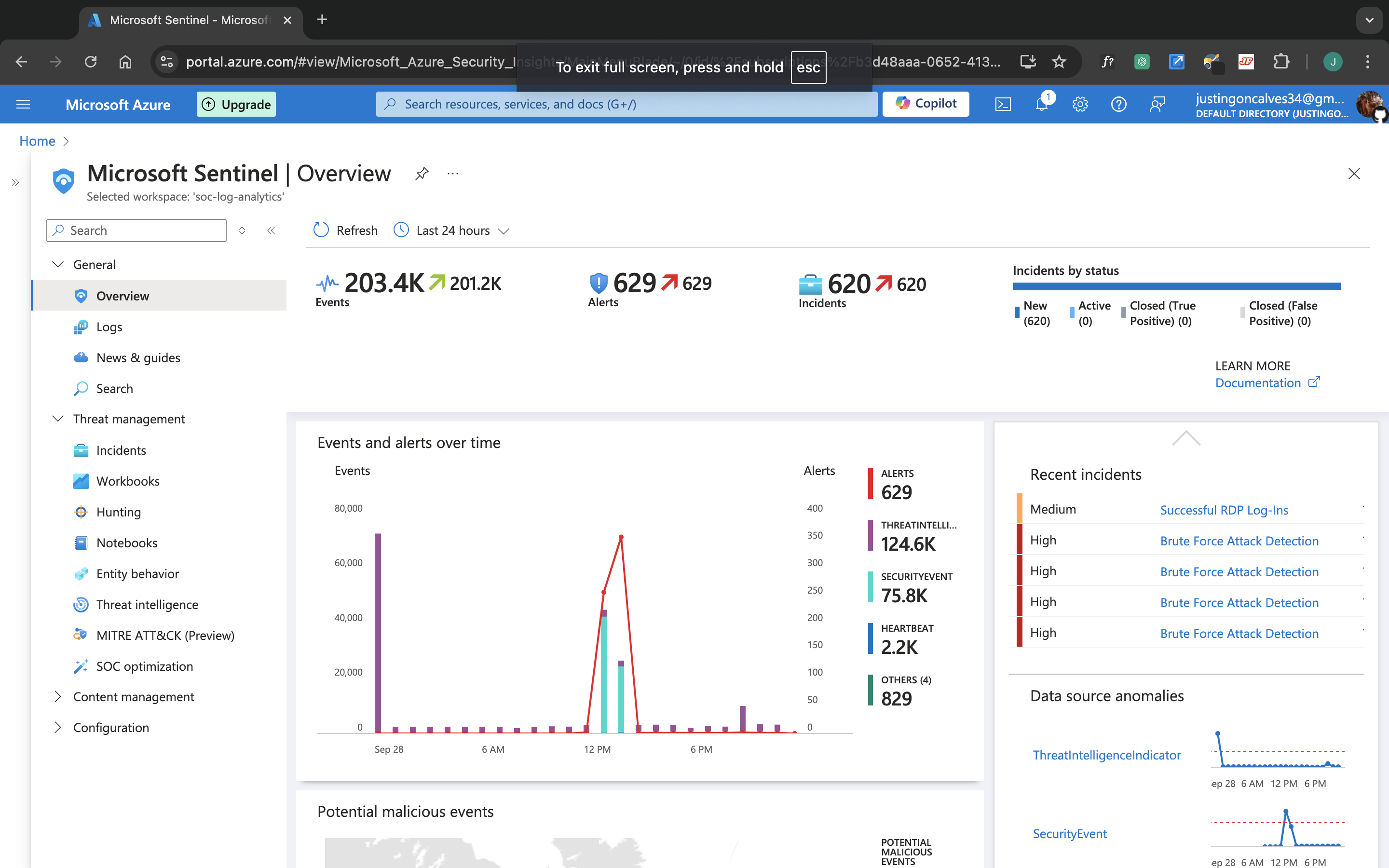This screenshot has width=1389, height=868.
Task: Go to the browser home page
Action: click(125, 61)
